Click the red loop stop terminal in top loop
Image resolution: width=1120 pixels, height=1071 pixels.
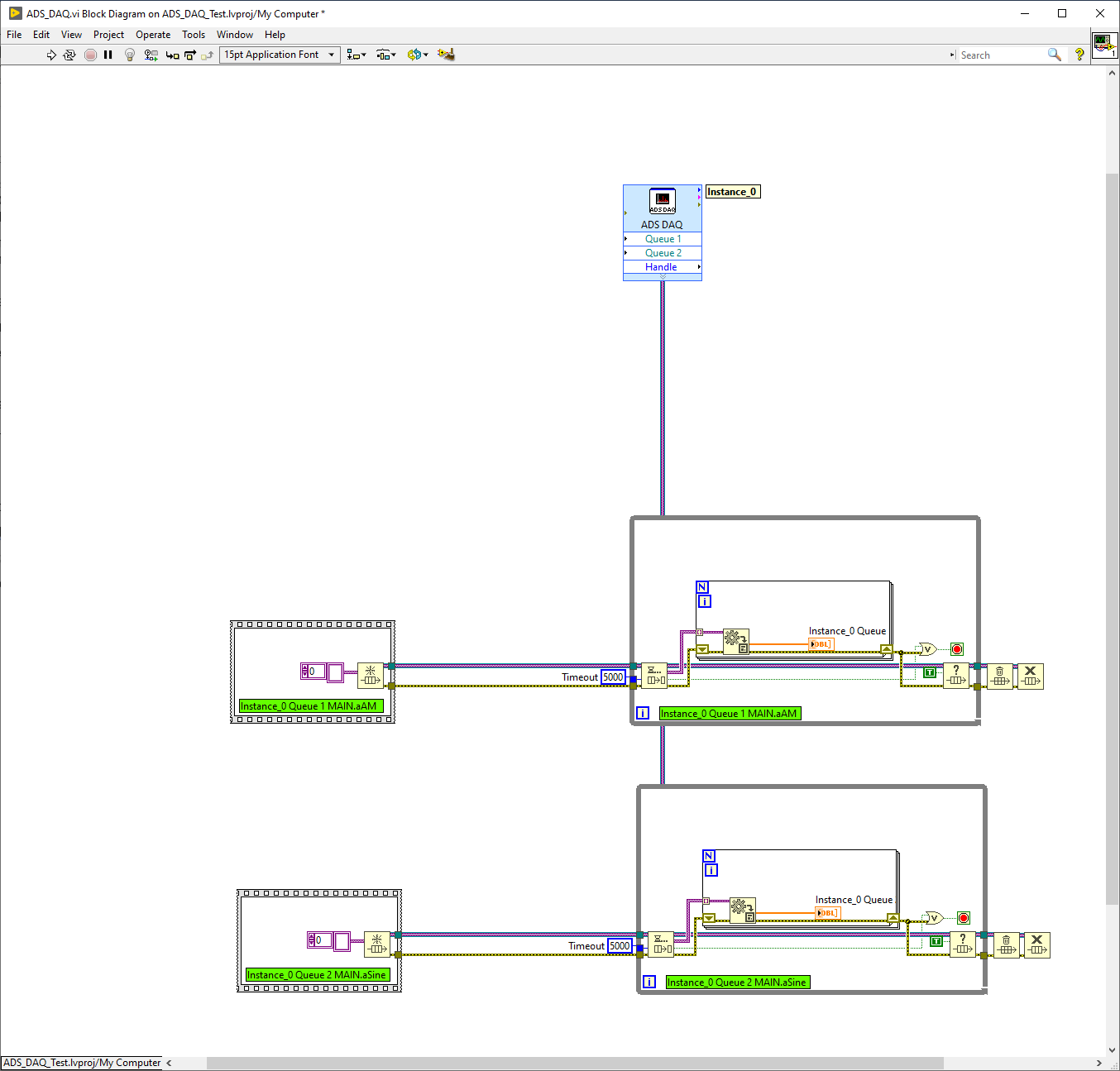[957, 649]
